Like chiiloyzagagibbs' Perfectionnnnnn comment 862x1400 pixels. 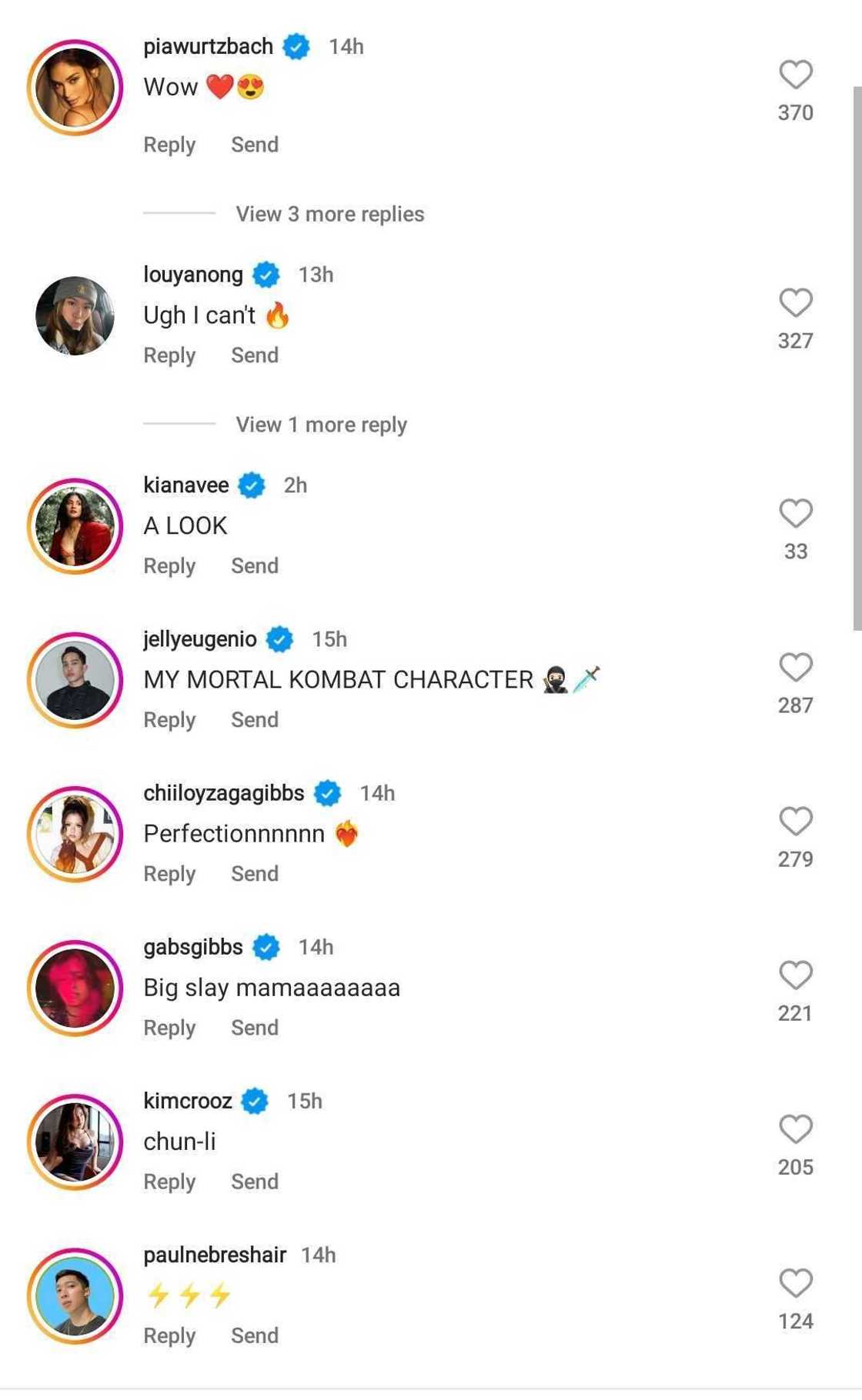(795, 822)
